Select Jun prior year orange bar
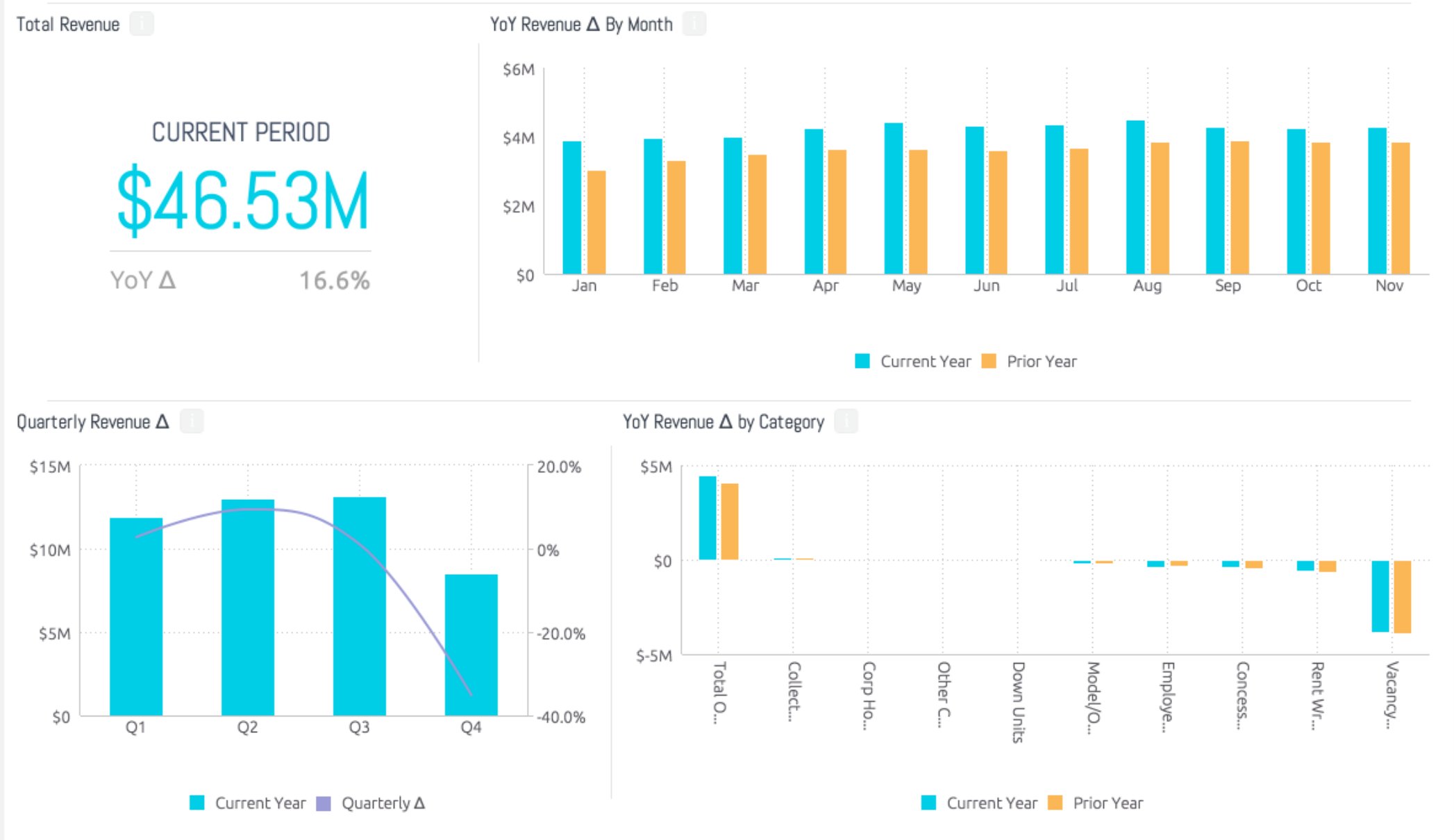 point(998,212)
